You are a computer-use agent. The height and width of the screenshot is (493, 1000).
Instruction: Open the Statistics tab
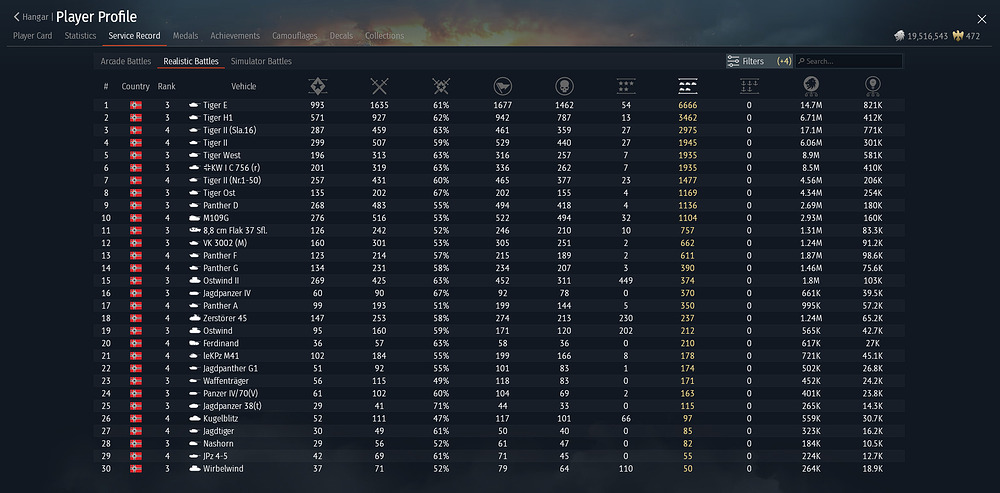point(80,36)
